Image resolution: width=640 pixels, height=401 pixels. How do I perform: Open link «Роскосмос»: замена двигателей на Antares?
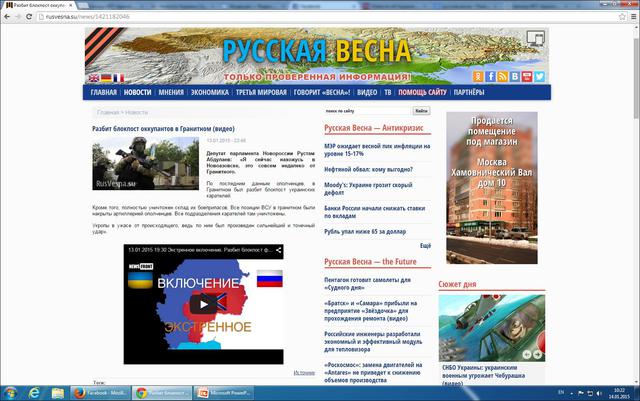point(373,372)
